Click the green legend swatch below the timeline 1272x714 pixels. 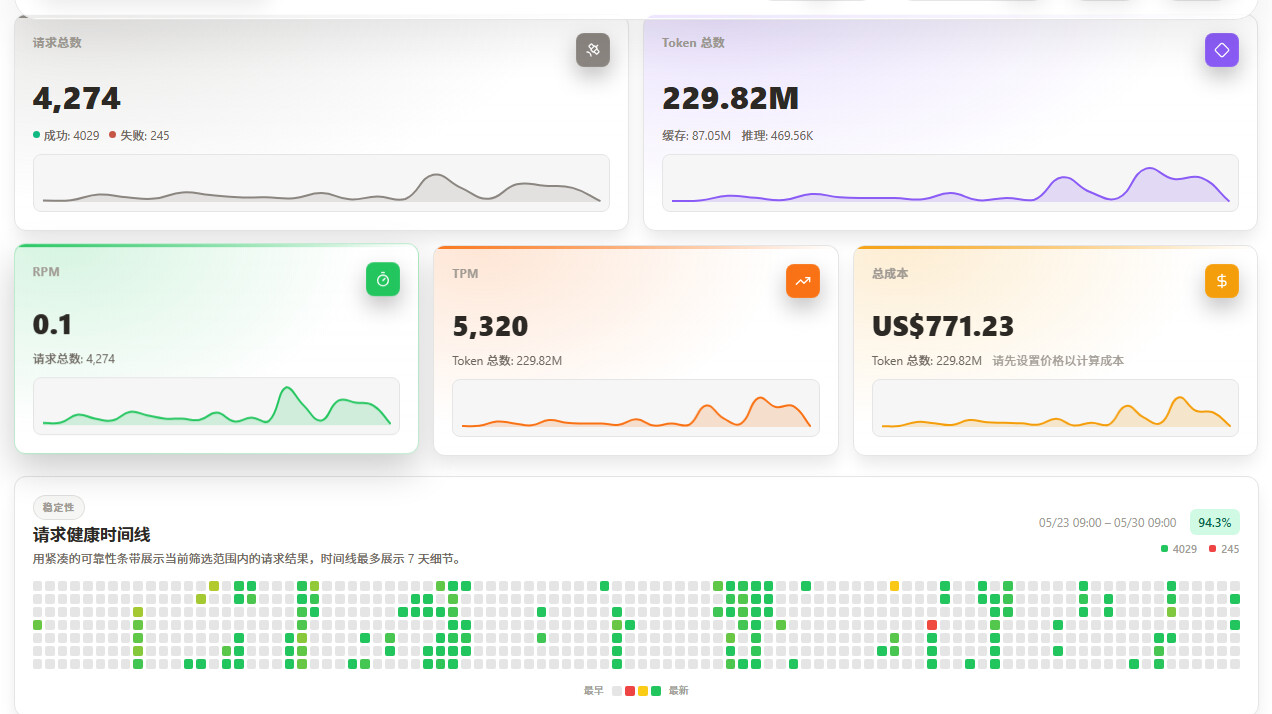[656, 691]
